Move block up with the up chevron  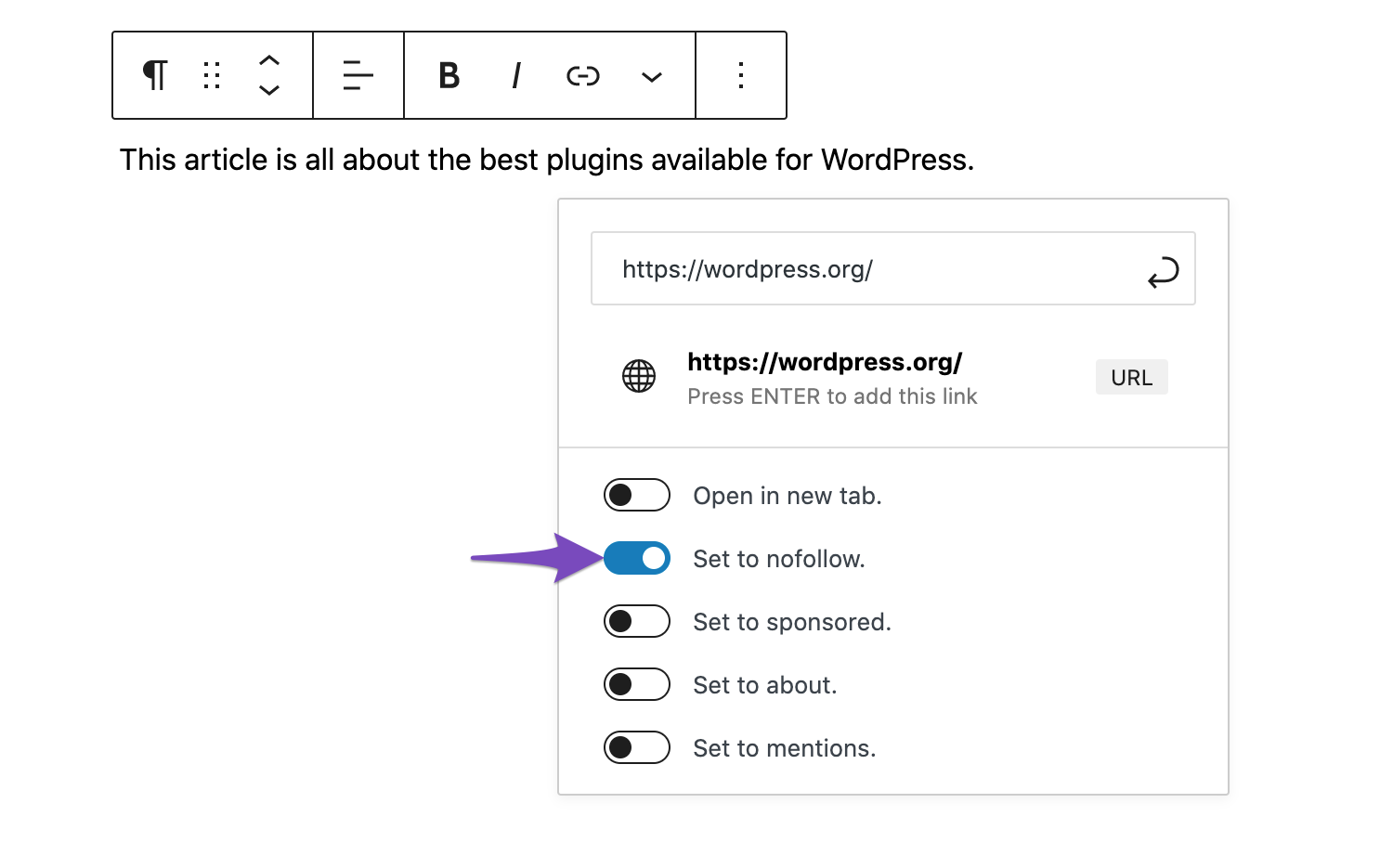click(269, 60)
